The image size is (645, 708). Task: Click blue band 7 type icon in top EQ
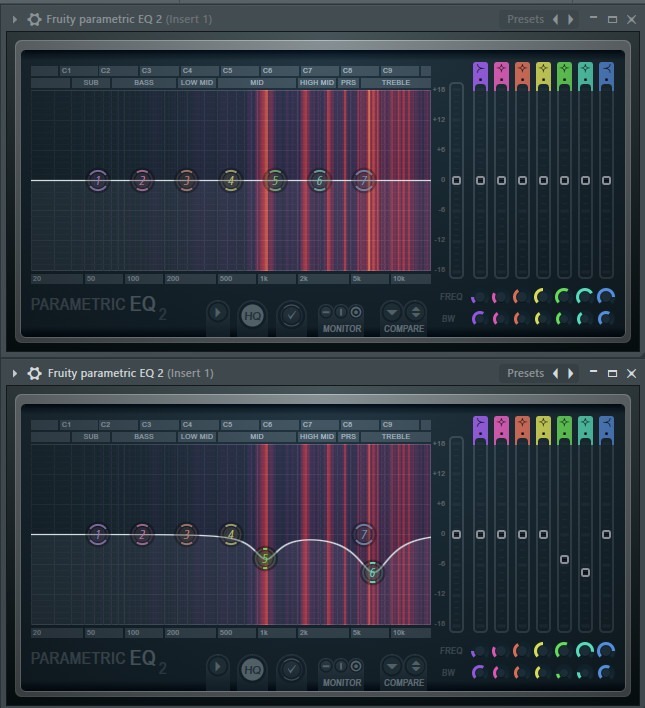606,69
